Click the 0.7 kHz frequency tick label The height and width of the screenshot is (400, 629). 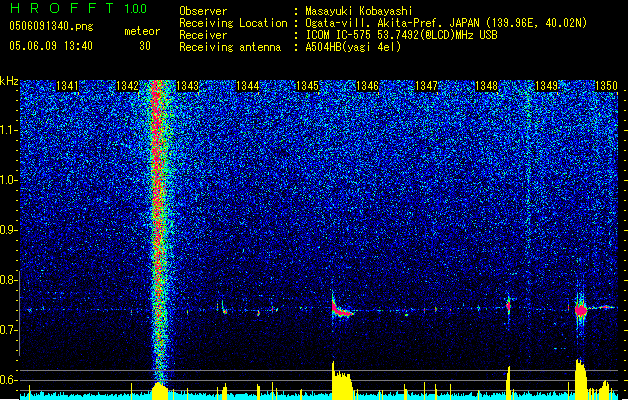8,330
